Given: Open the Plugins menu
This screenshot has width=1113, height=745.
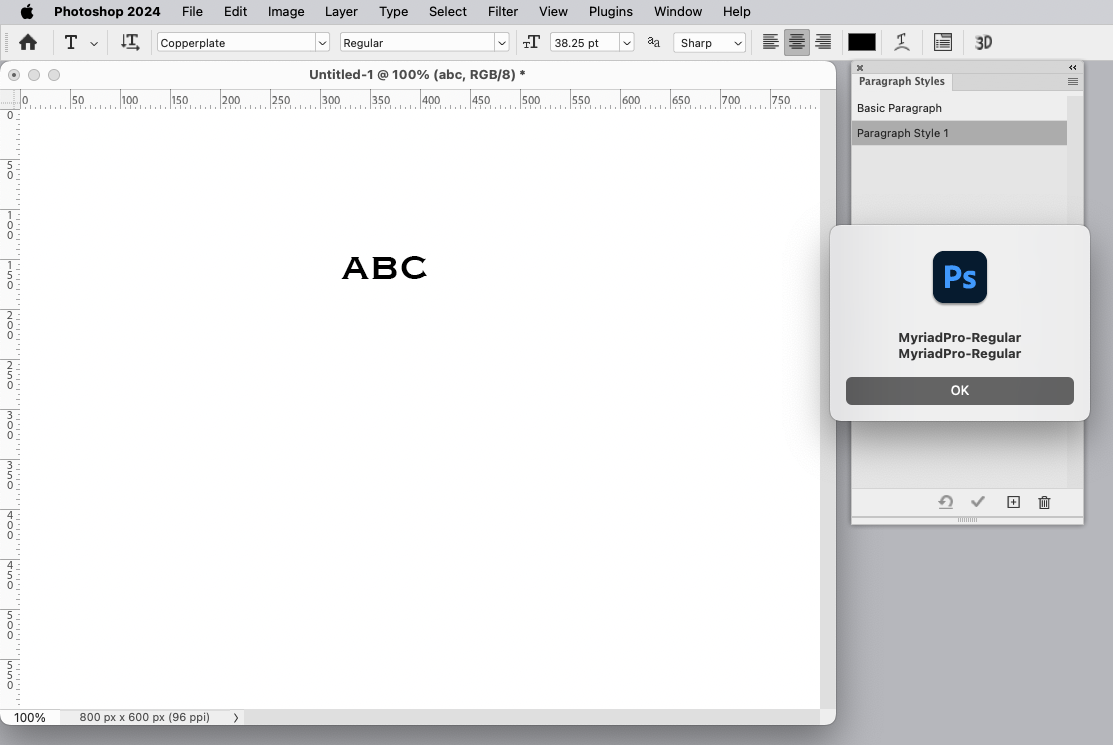Looking at the screenshot, I should coord(610,11).
